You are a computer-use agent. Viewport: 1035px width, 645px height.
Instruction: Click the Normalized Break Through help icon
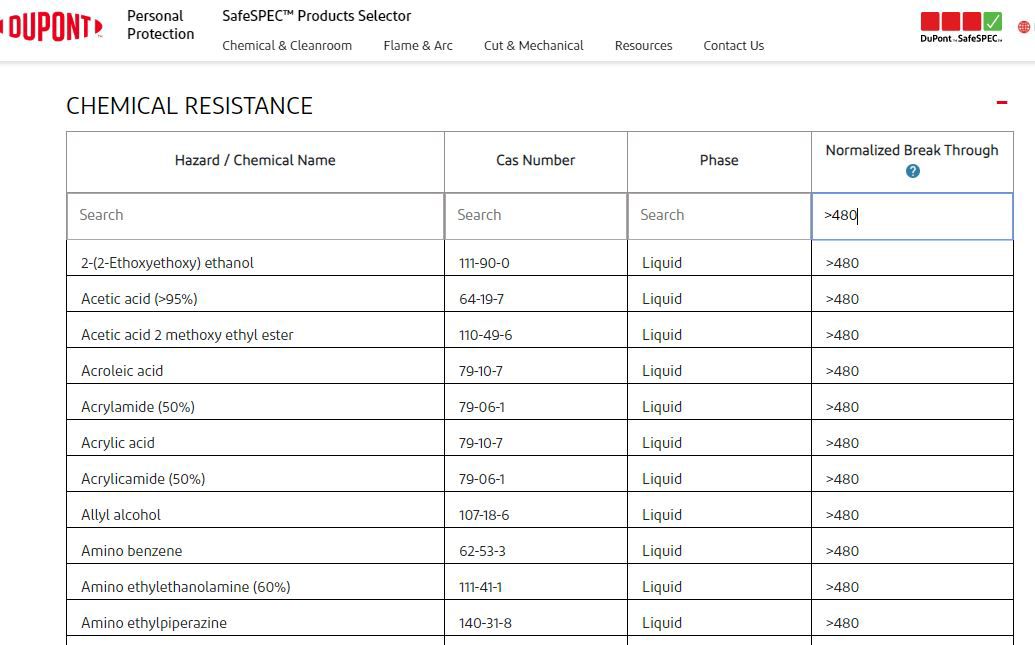(912, 171)
